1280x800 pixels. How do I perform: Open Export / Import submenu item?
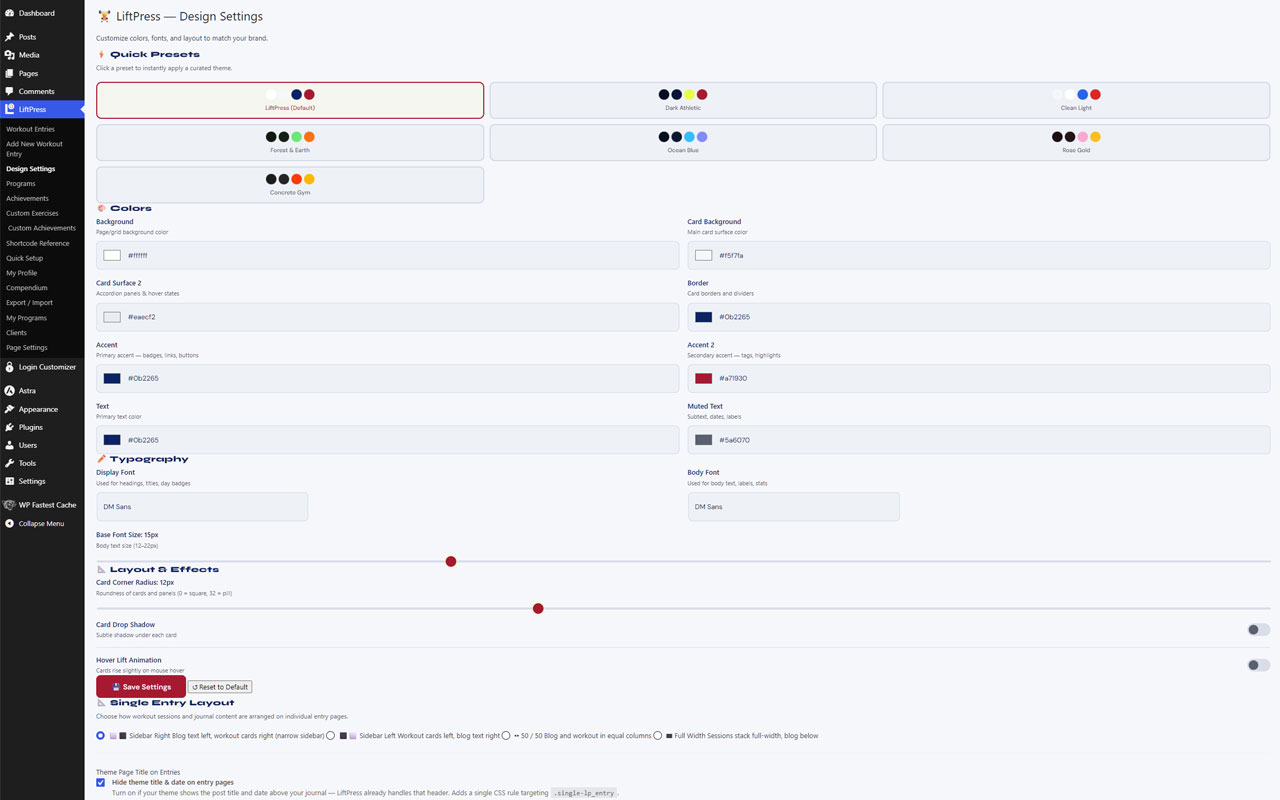pyautogui.click(x=29, y=302)
